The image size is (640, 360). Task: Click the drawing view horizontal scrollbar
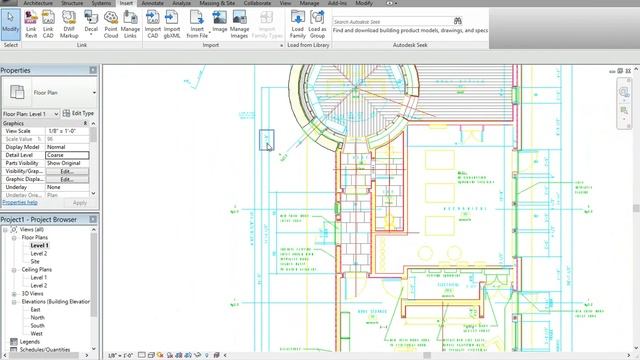(x=427, y=356)
